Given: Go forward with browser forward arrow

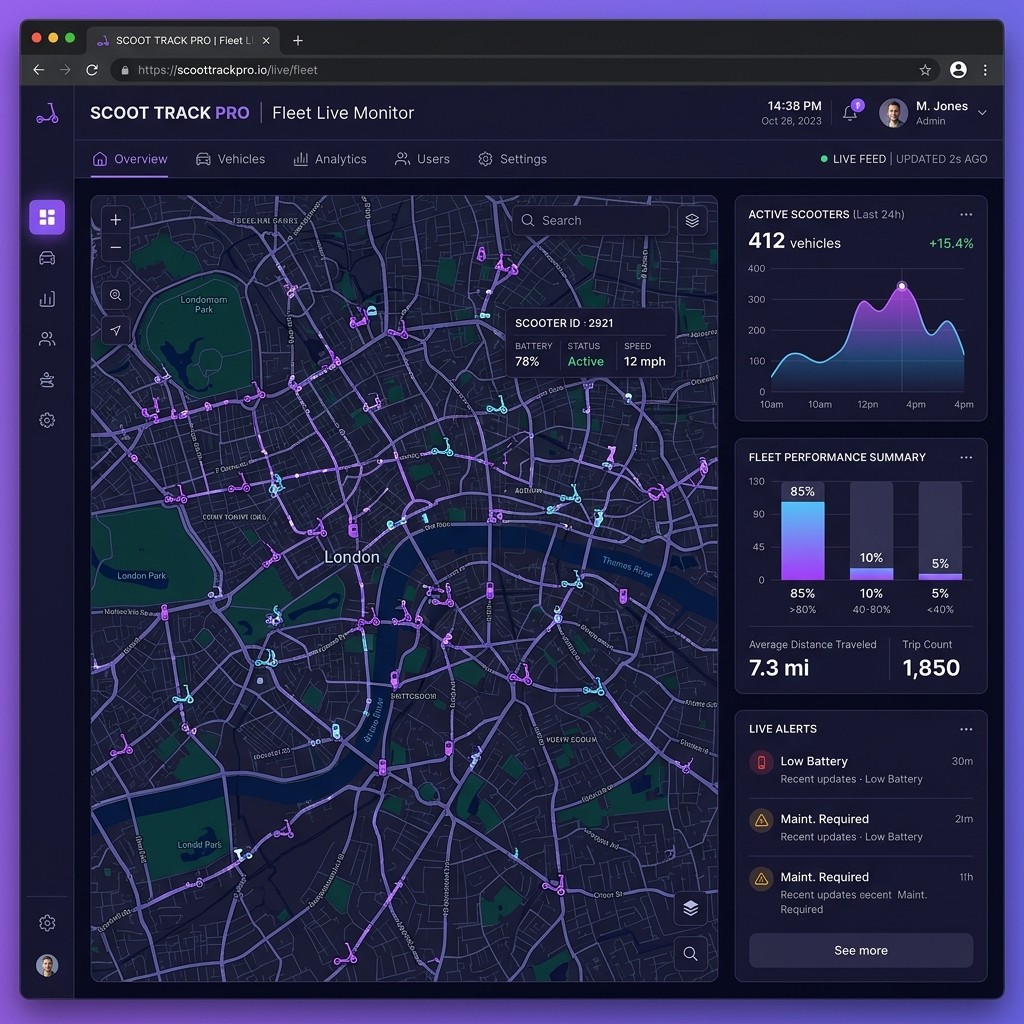Looking at the screenshot, I should (65, 70).
